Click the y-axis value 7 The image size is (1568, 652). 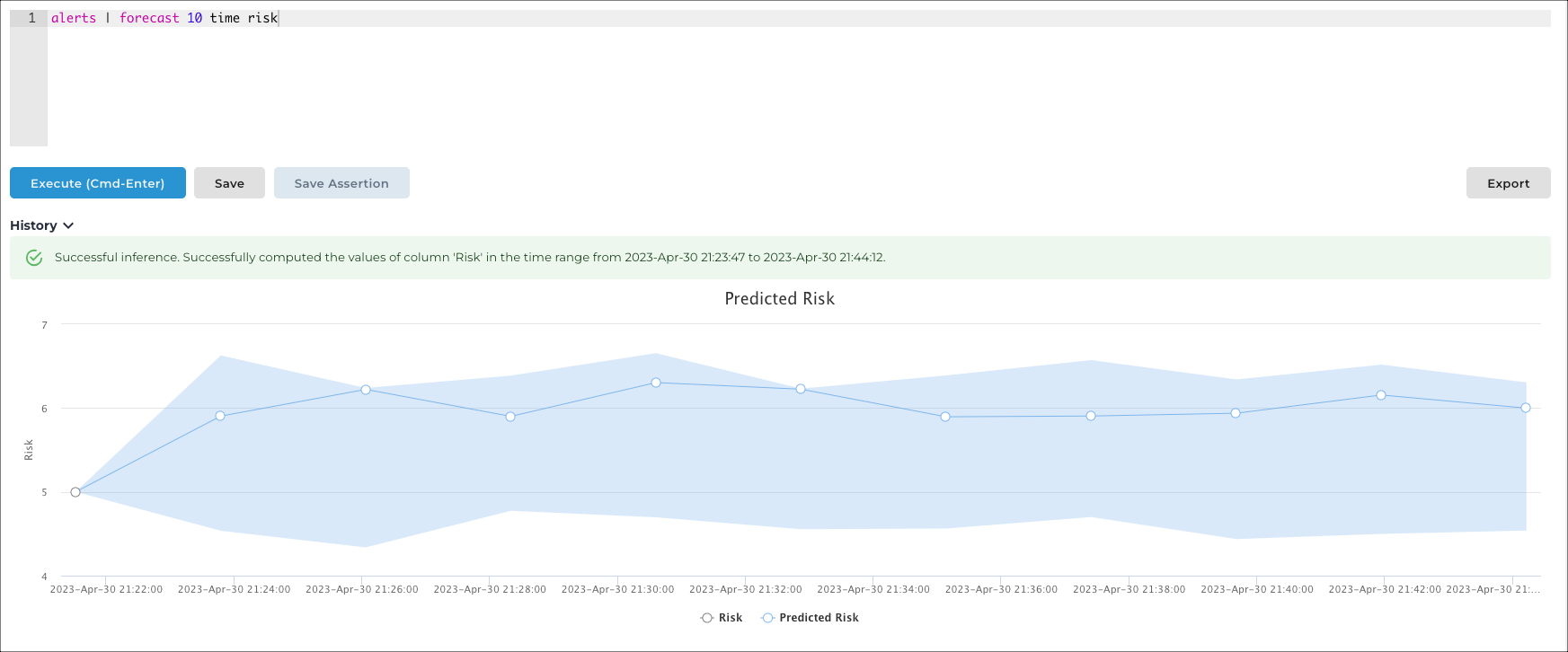[x=44, y=325]
